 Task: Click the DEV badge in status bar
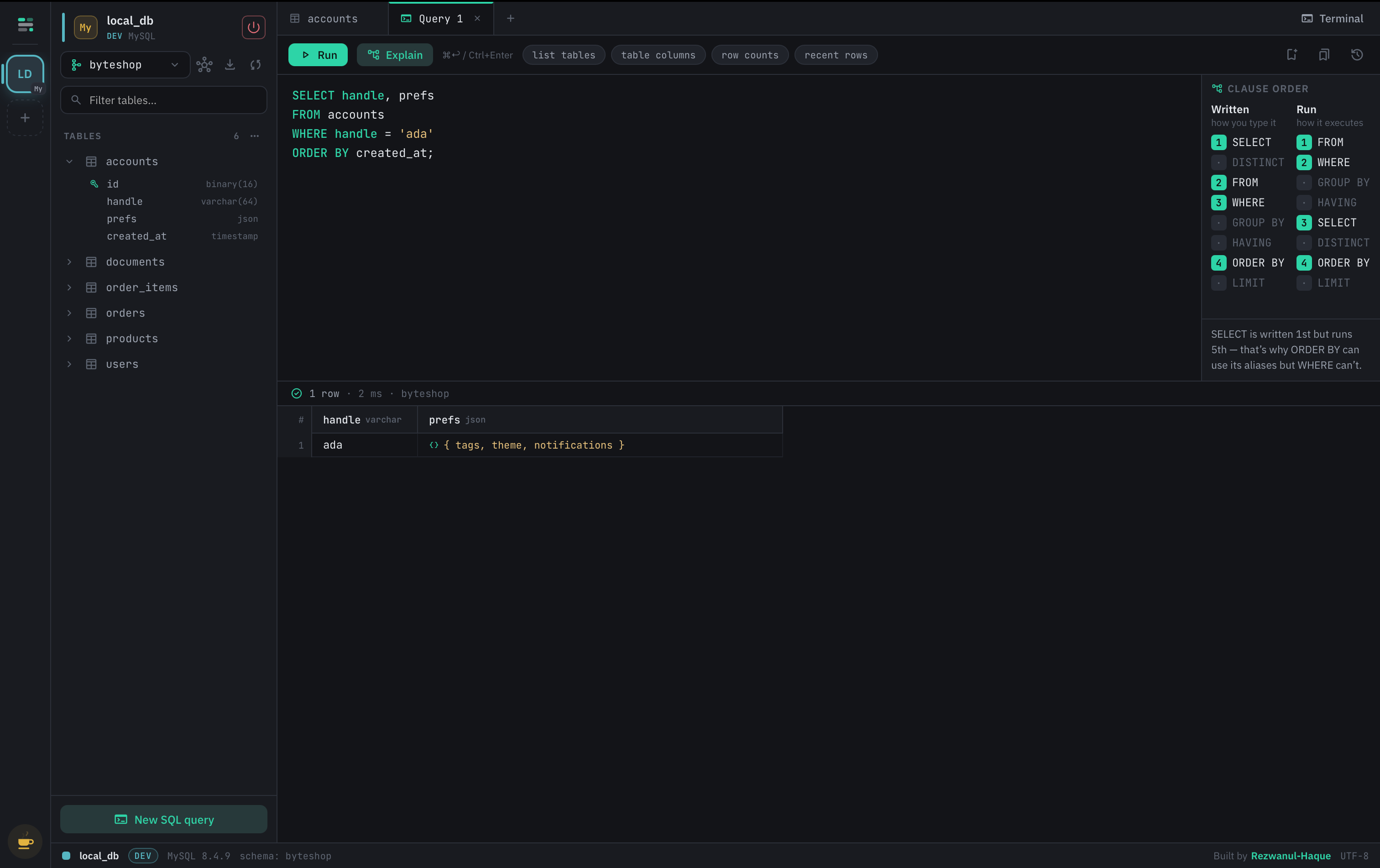pos(143,855)
